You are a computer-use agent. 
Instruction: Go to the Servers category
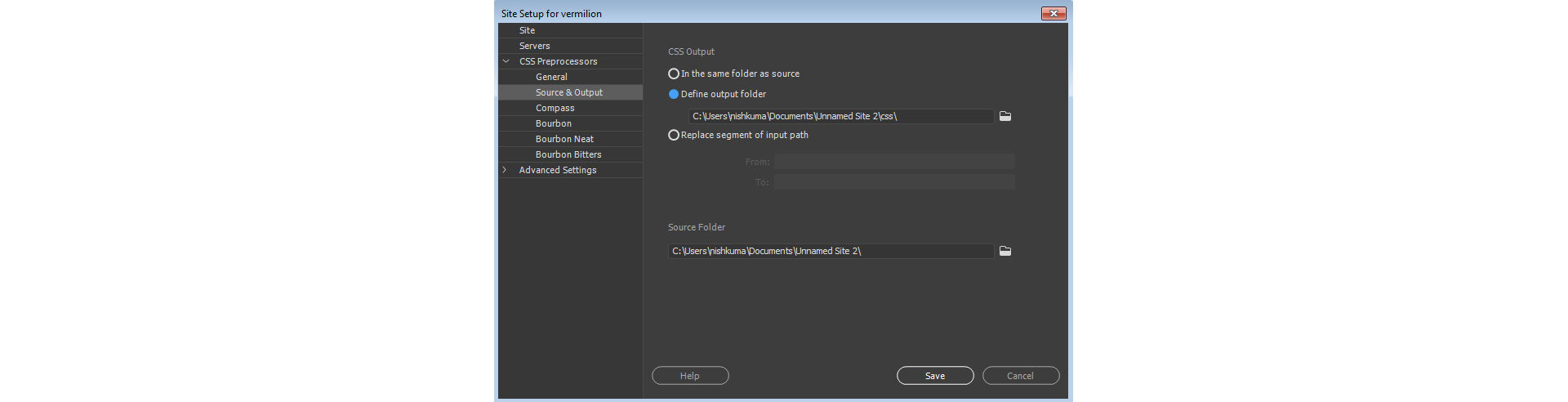[x=535, y=46]
